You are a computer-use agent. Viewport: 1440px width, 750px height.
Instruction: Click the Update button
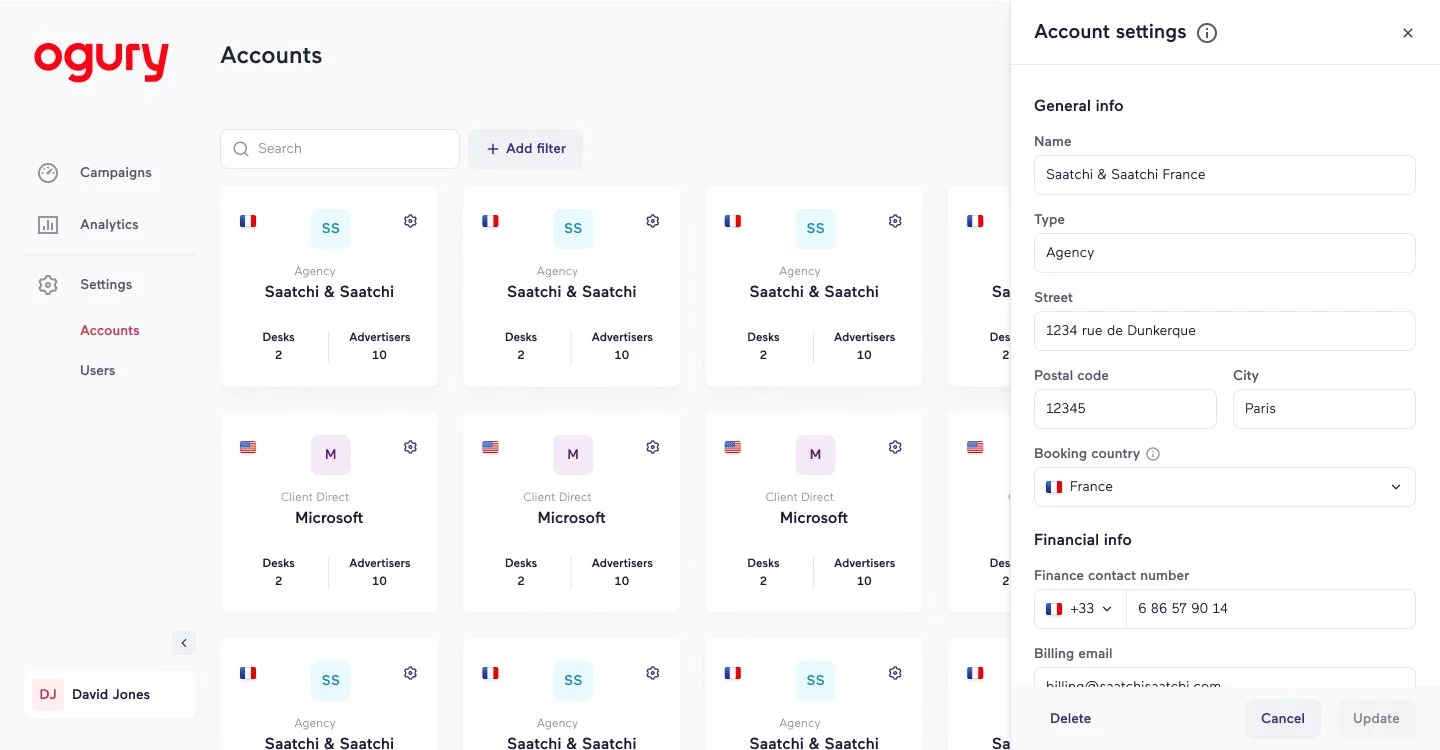click(1376, 719)
